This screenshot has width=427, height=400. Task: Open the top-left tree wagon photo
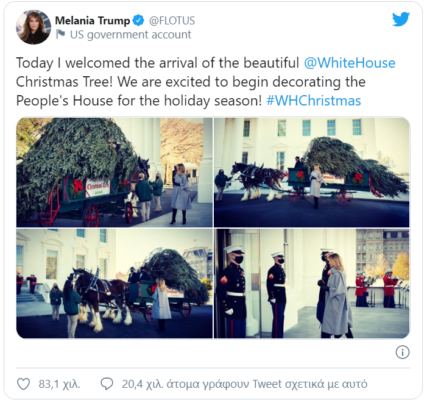tap(114, 172)
